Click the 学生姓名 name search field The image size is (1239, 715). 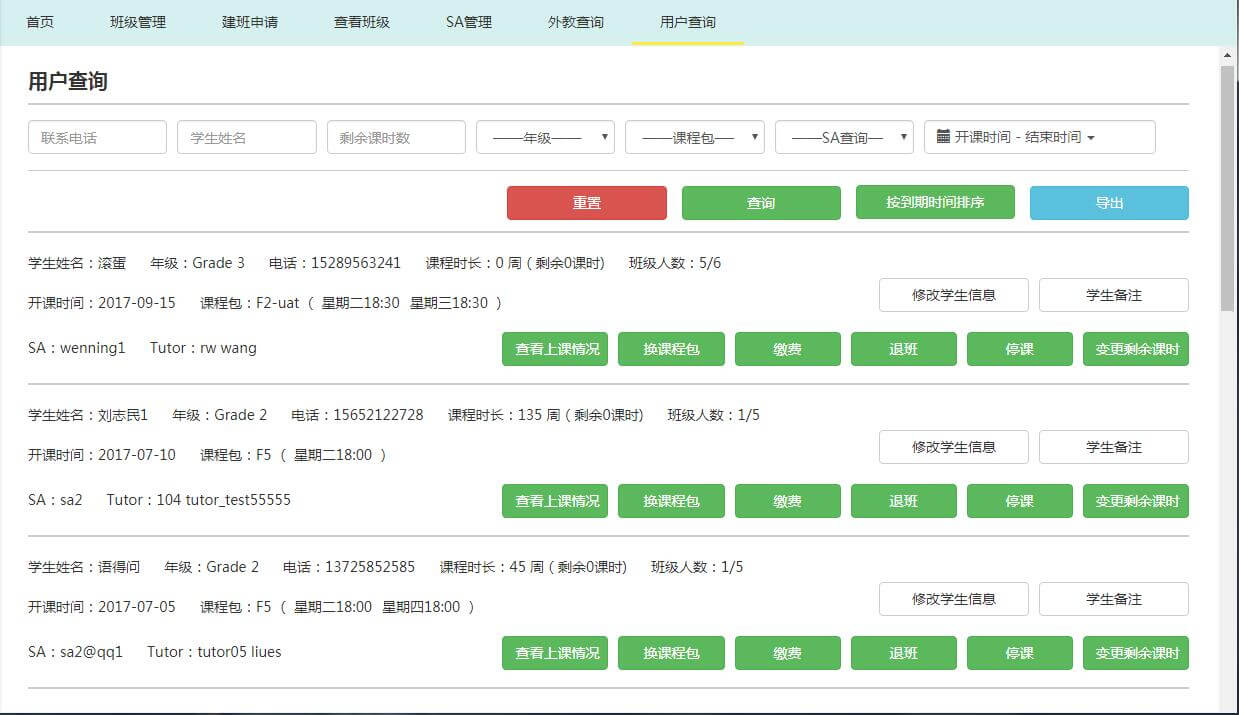tap(246, 138)
